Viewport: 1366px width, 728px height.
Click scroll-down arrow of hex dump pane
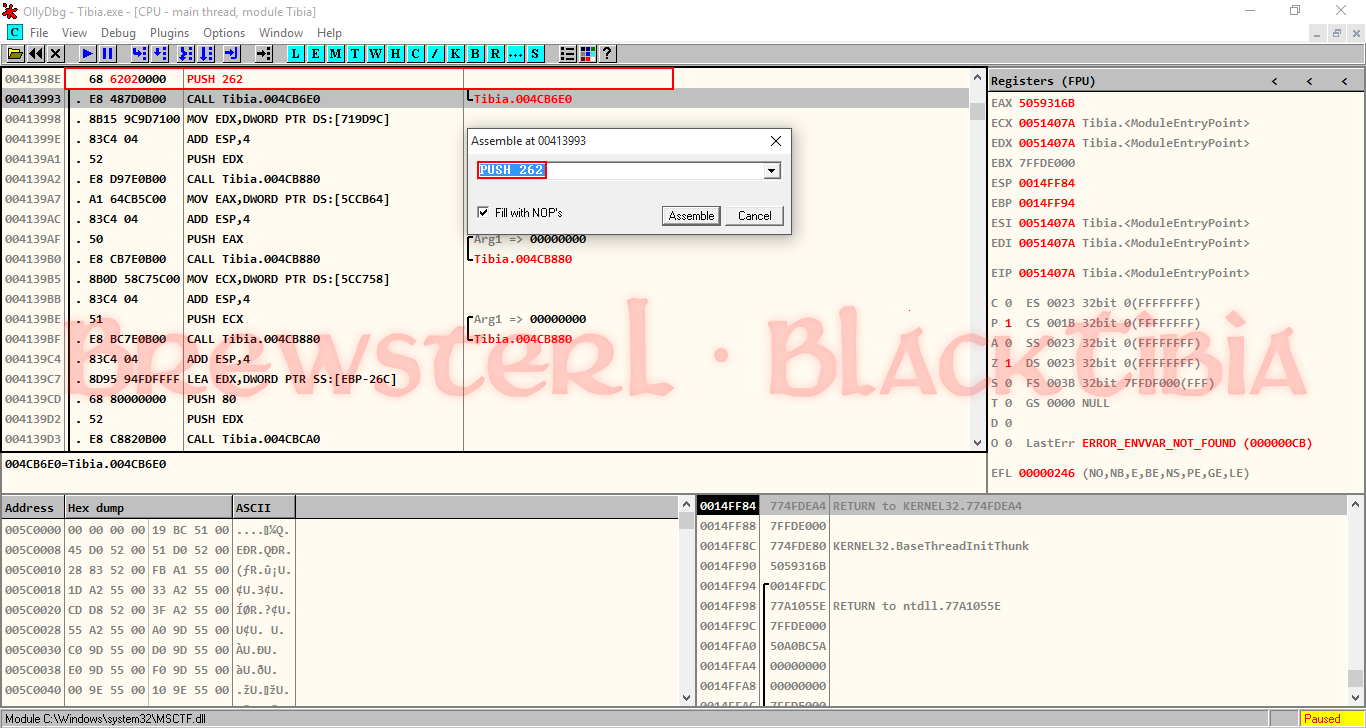[686, 697]
